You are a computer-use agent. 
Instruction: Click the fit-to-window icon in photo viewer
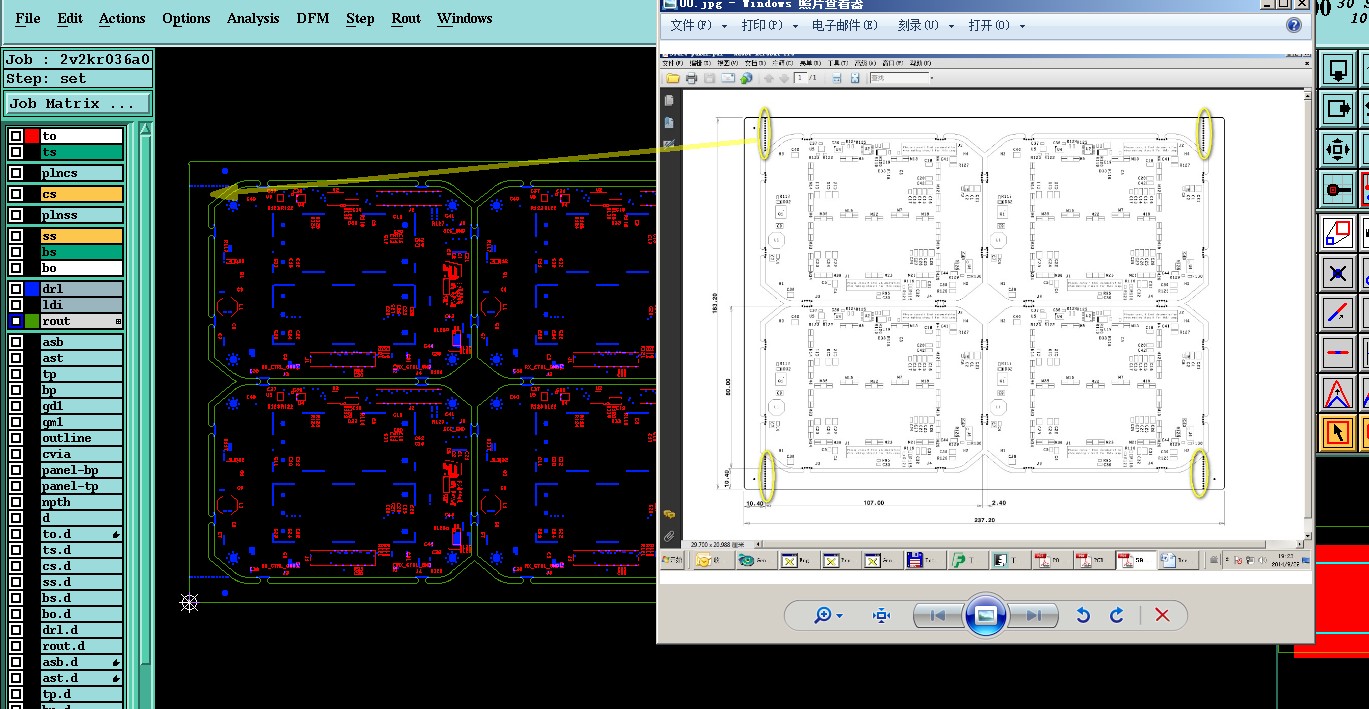pyautogui.click(x=881, y=615)
